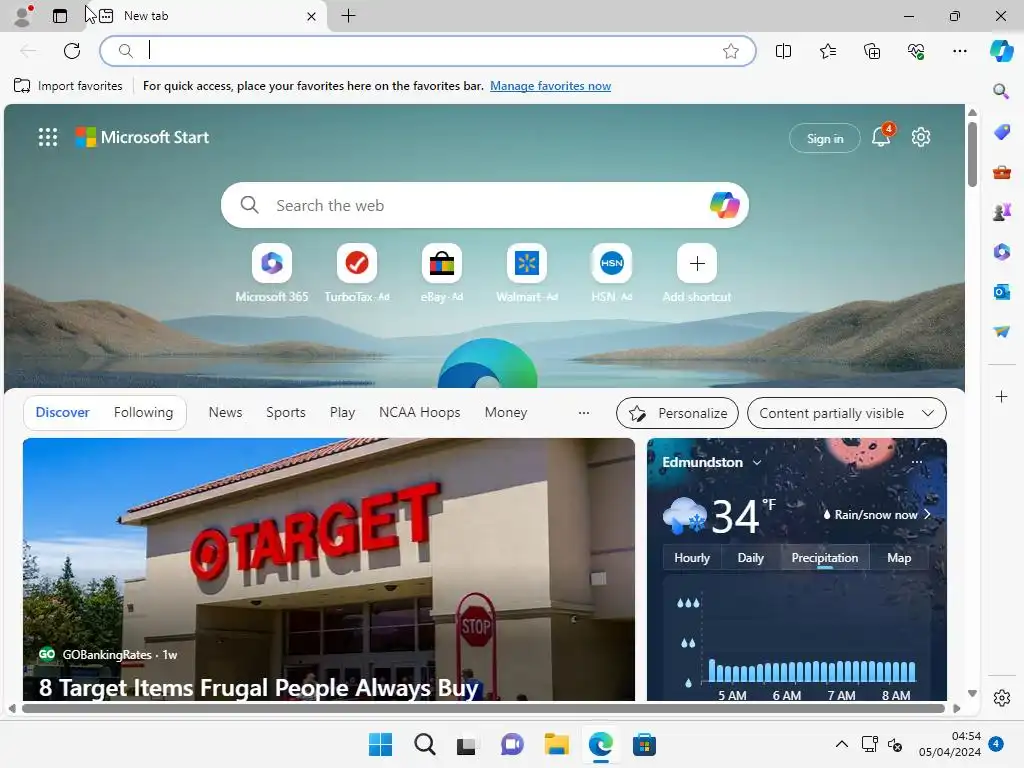Open Windows Start menu

pyautogui.click(x=380, y=744)
